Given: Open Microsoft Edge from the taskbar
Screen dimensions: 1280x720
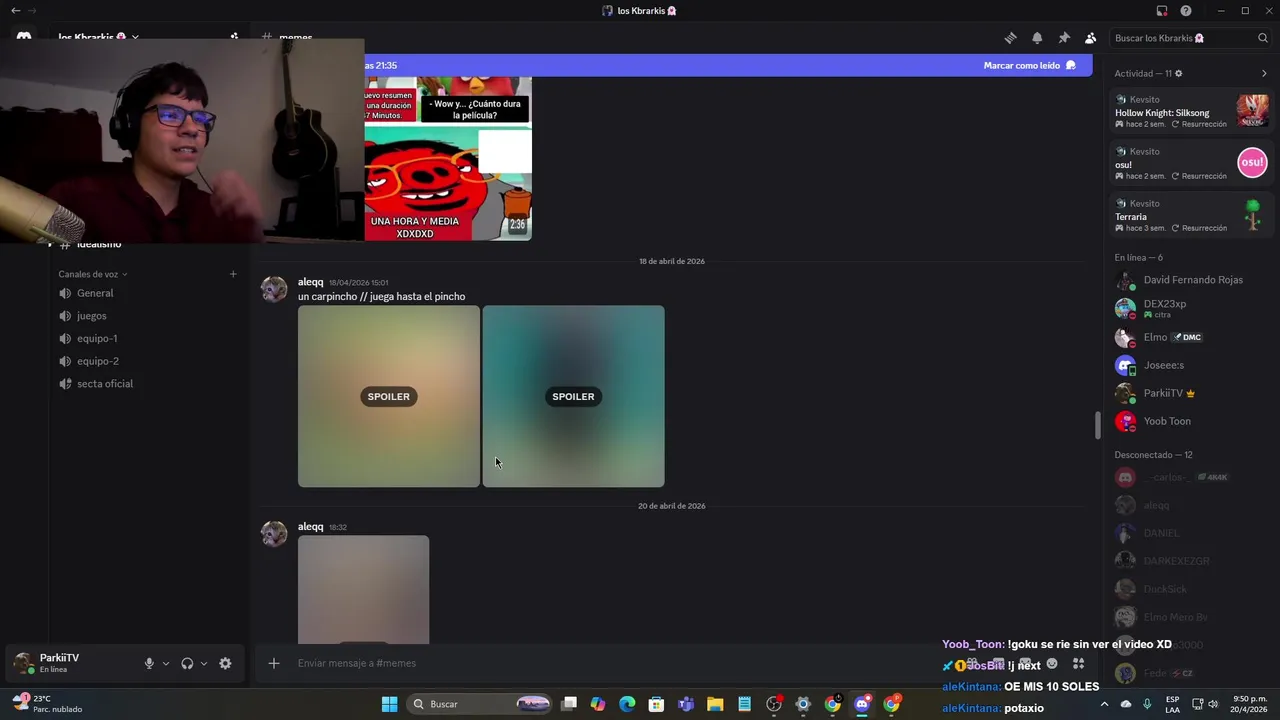Looking at the screenshot, I should point(627,704).
